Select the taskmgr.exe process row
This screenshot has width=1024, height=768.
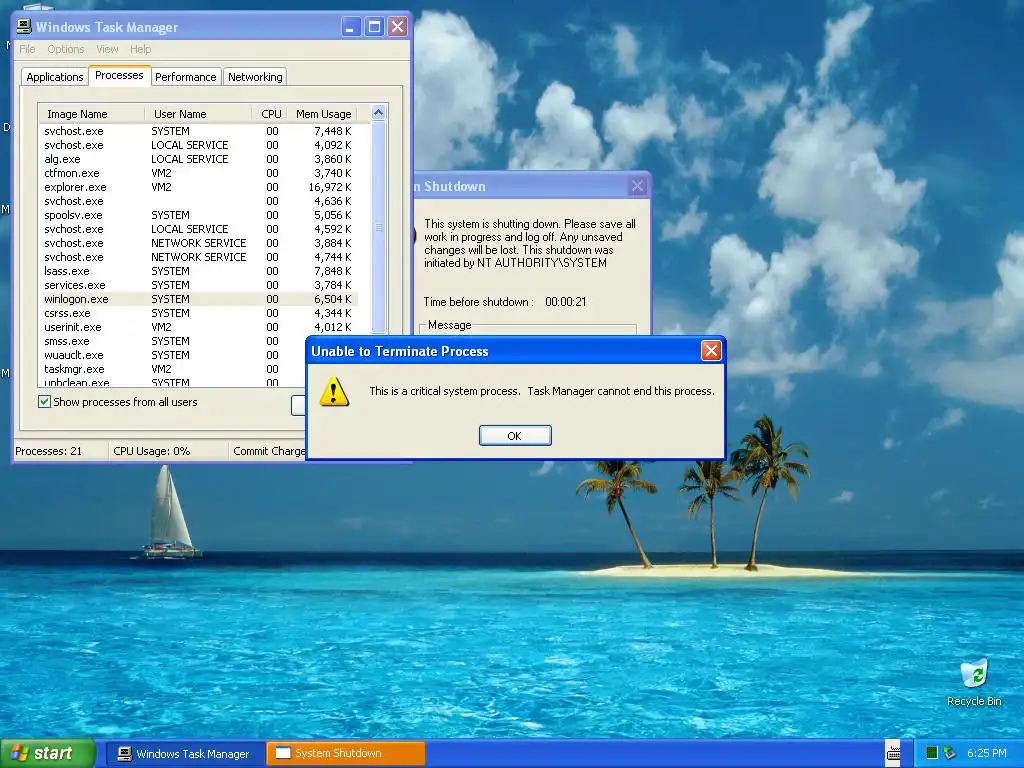(172, 369)
